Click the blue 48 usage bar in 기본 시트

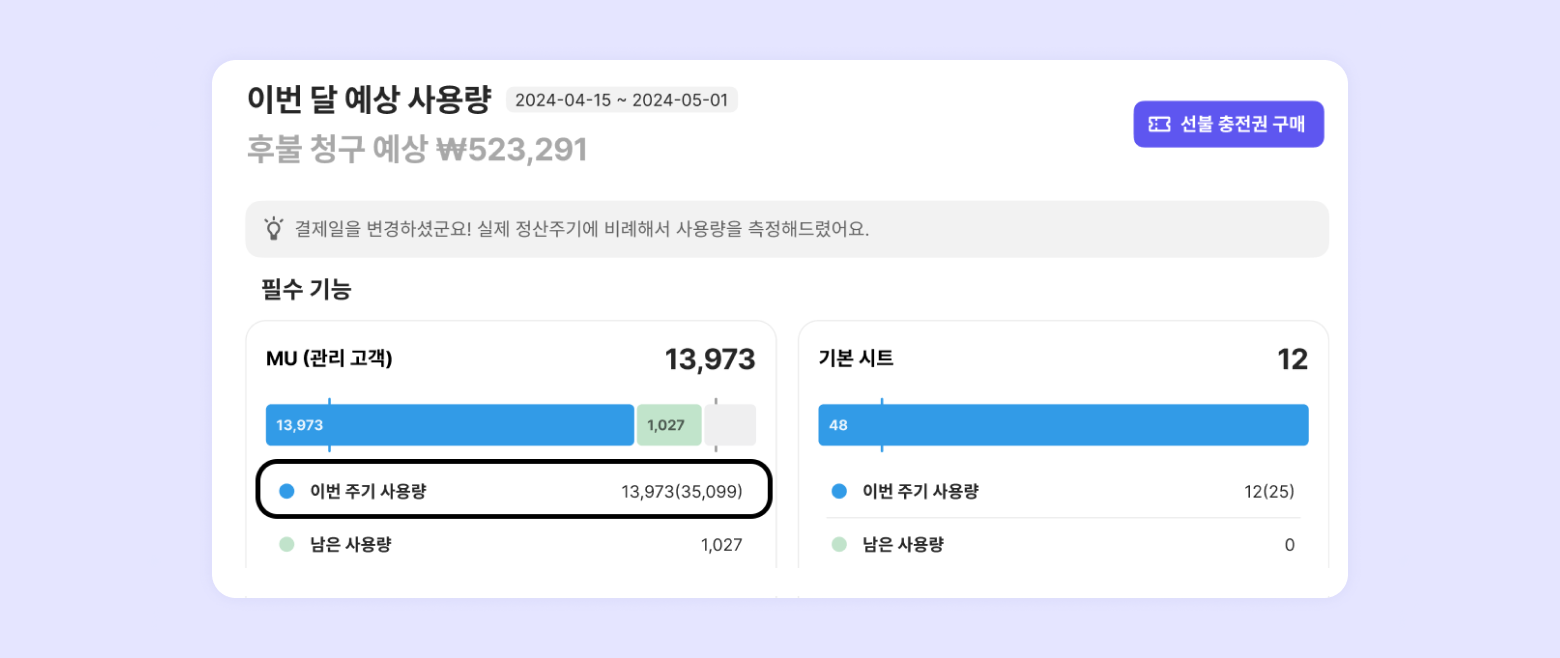(1063, 425)
